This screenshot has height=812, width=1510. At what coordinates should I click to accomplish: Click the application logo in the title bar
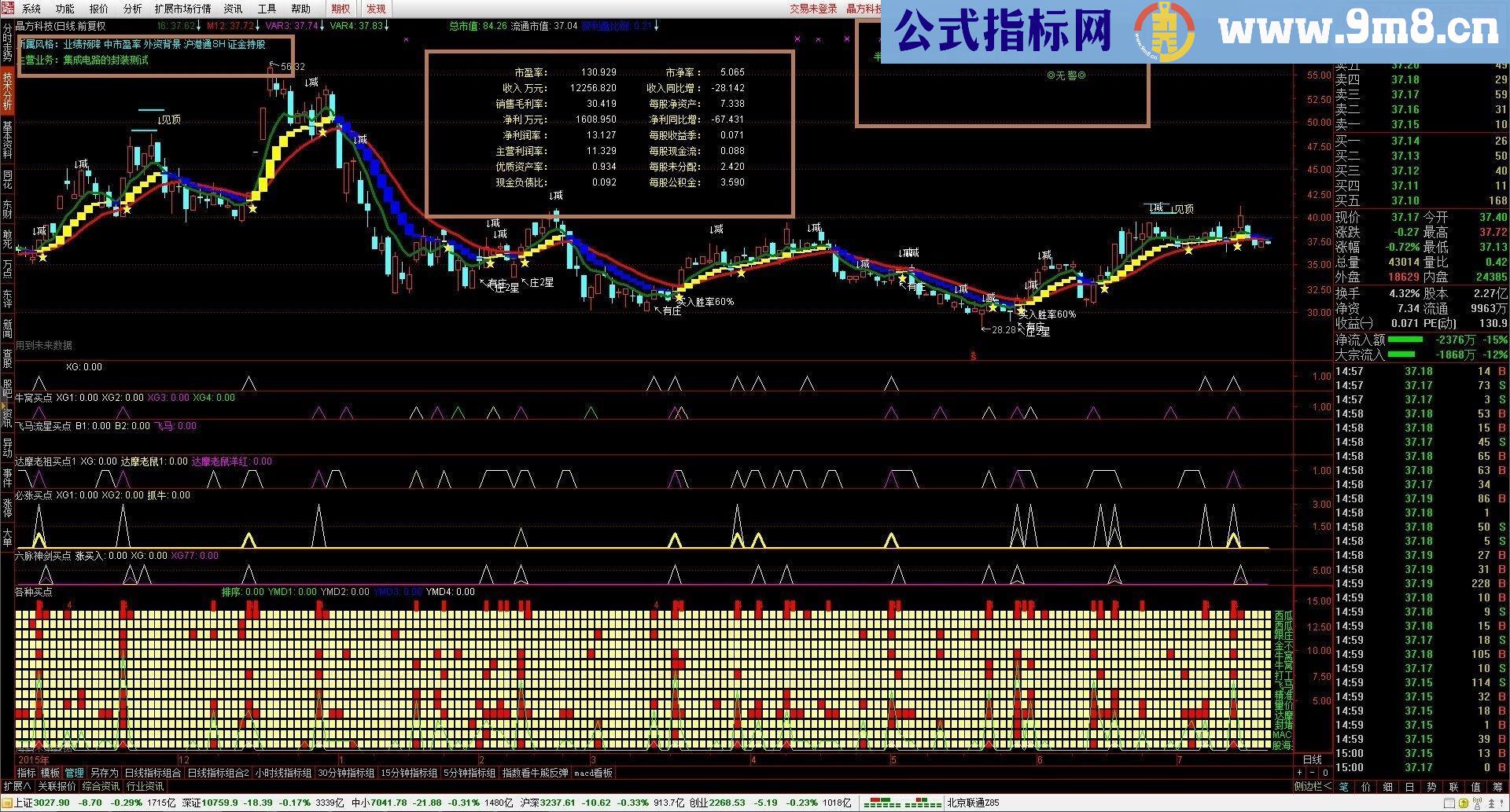tap(8, 9)
